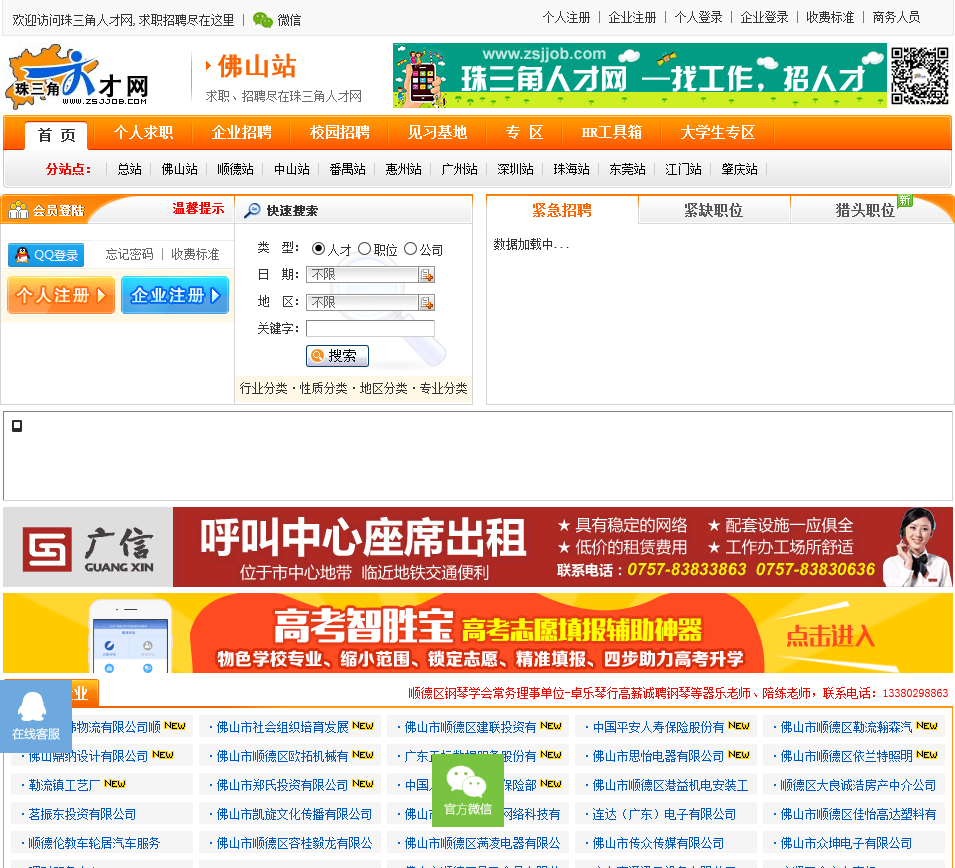Focus the 关键字 keyword input
This screenshot has height=868, width=955.
pos(370,329)
